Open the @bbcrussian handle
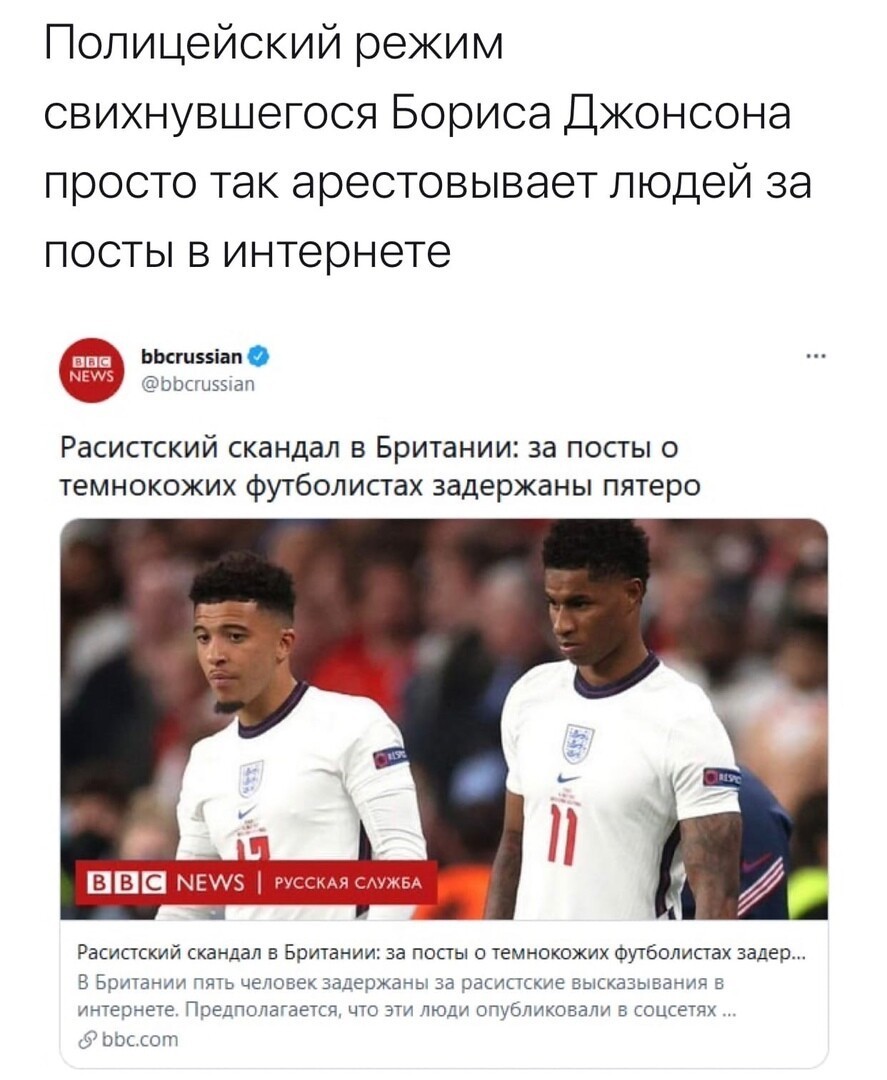The image size is (887, 1080). pos(198,384)
